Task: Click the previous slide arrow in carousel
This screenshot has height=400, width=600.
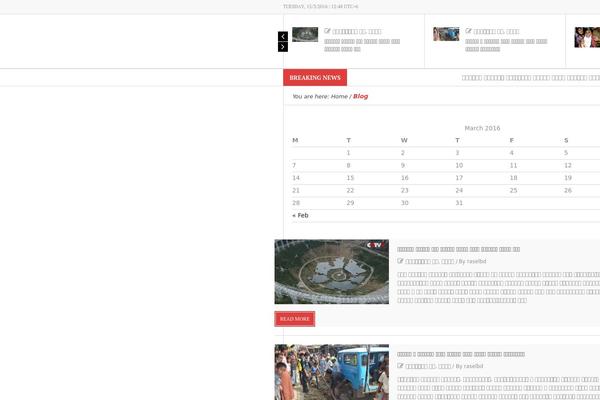Action: click(x=283, y=37)
